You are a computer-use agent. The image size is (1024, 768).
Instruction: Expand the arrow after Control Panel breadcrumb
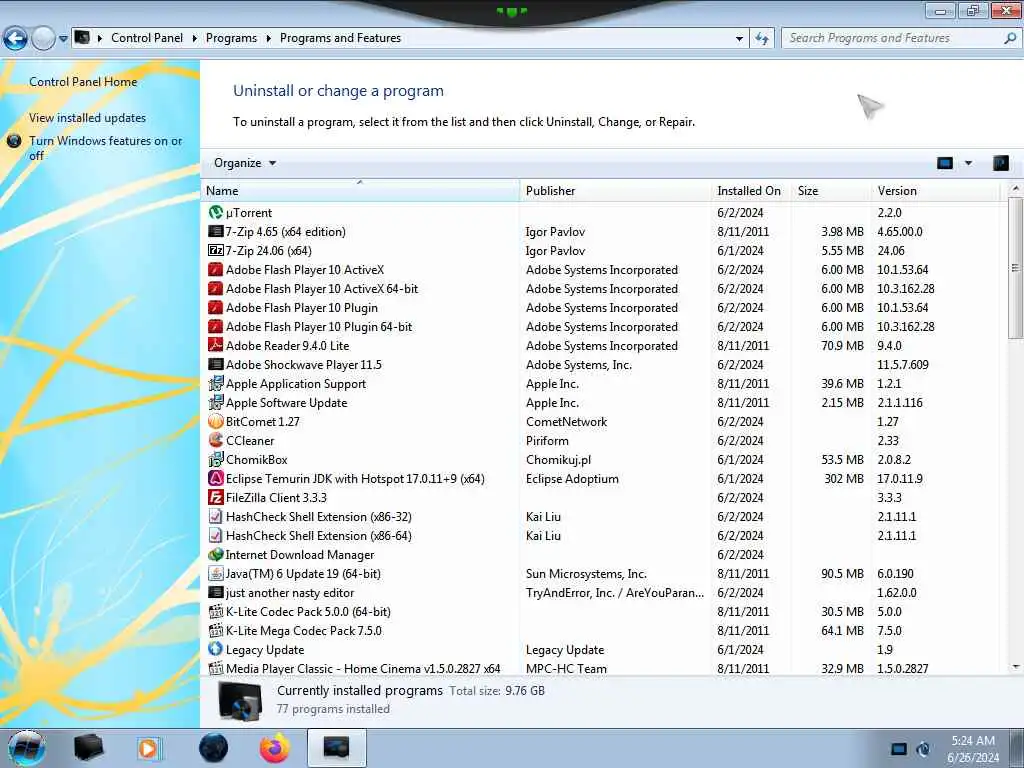coord(195,38)
